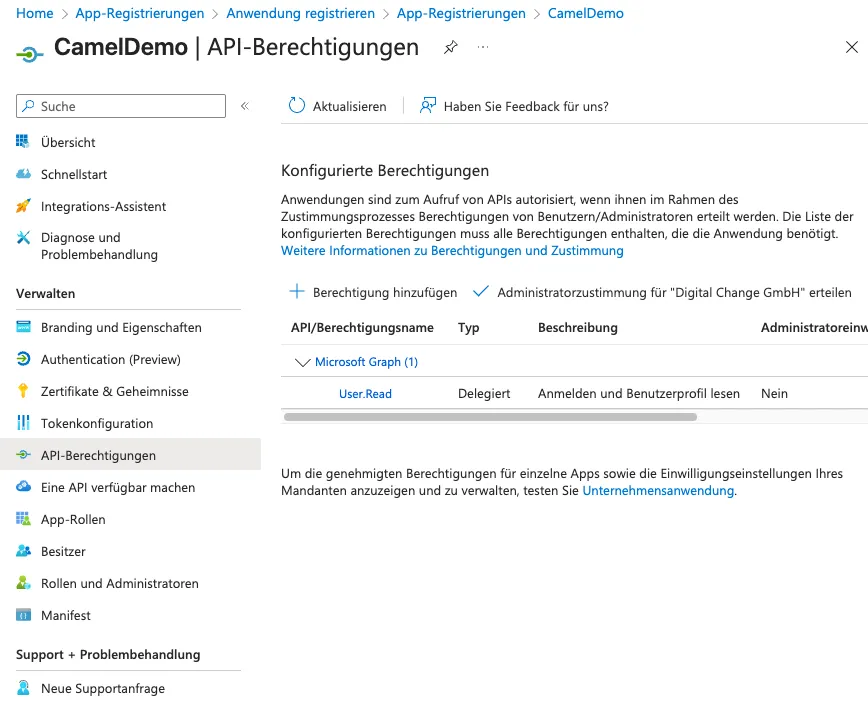Go to Home breadcrumb
Image resolution: width=868 pixels, height=707 pixels.
(x=35, y=13)
